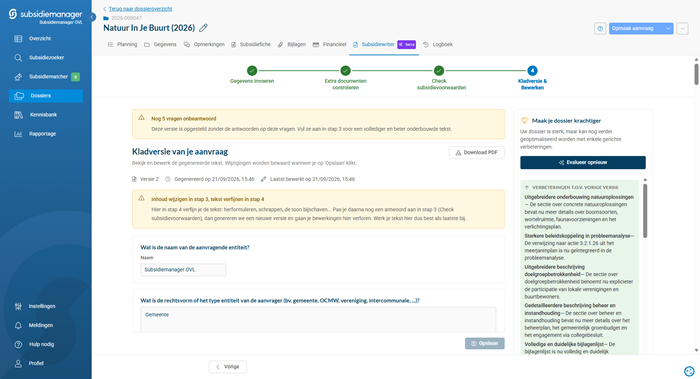Expand the Opmaak aanvraag dropdown arrow
This screenshot has height=379, width=700.
click(x=668, y=29)
